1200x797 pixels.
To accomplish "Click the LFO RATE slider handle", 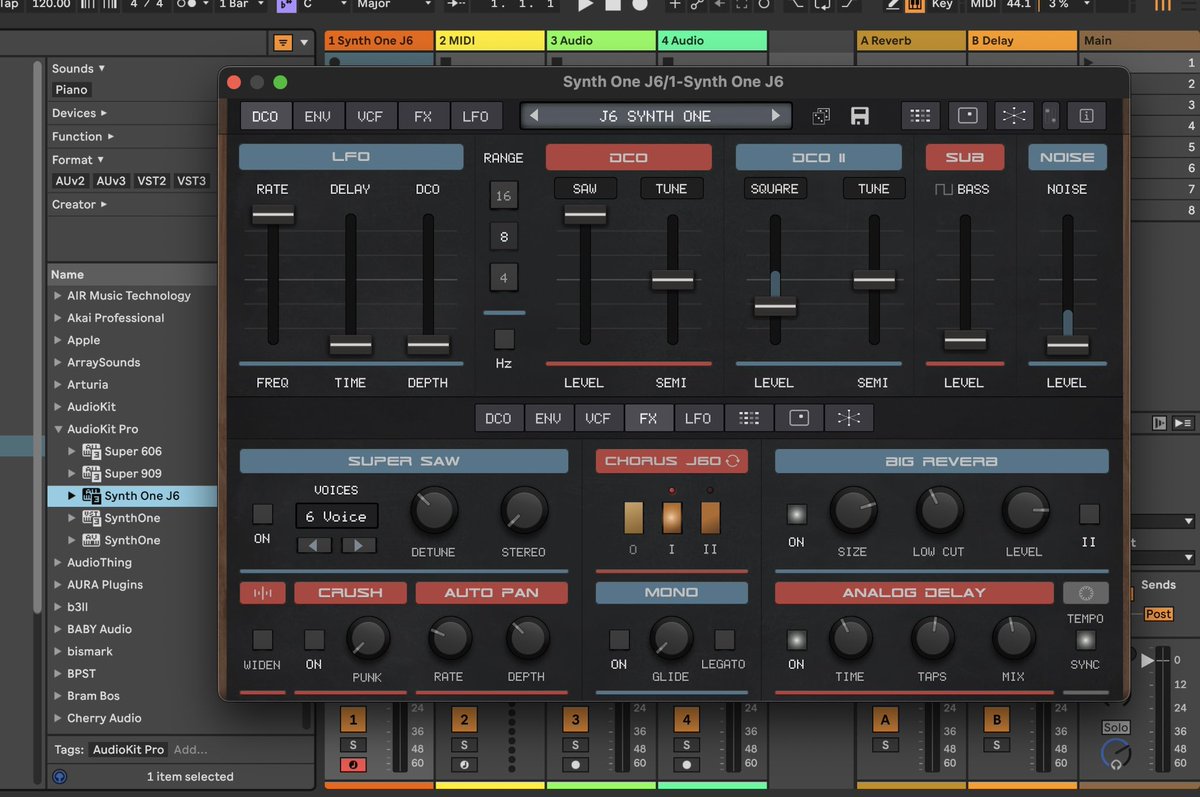I will click(x=273, y=214).
